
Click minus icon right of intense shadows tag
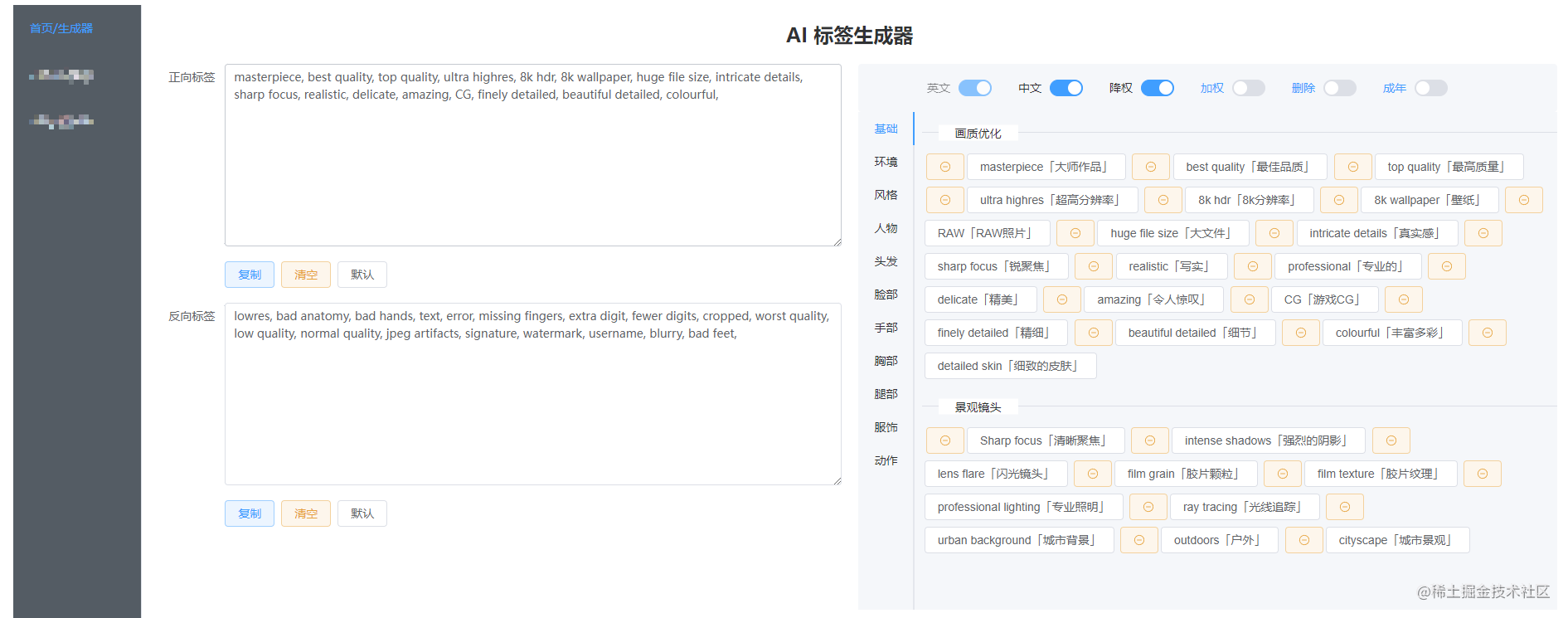click(x=1391, y=440)
